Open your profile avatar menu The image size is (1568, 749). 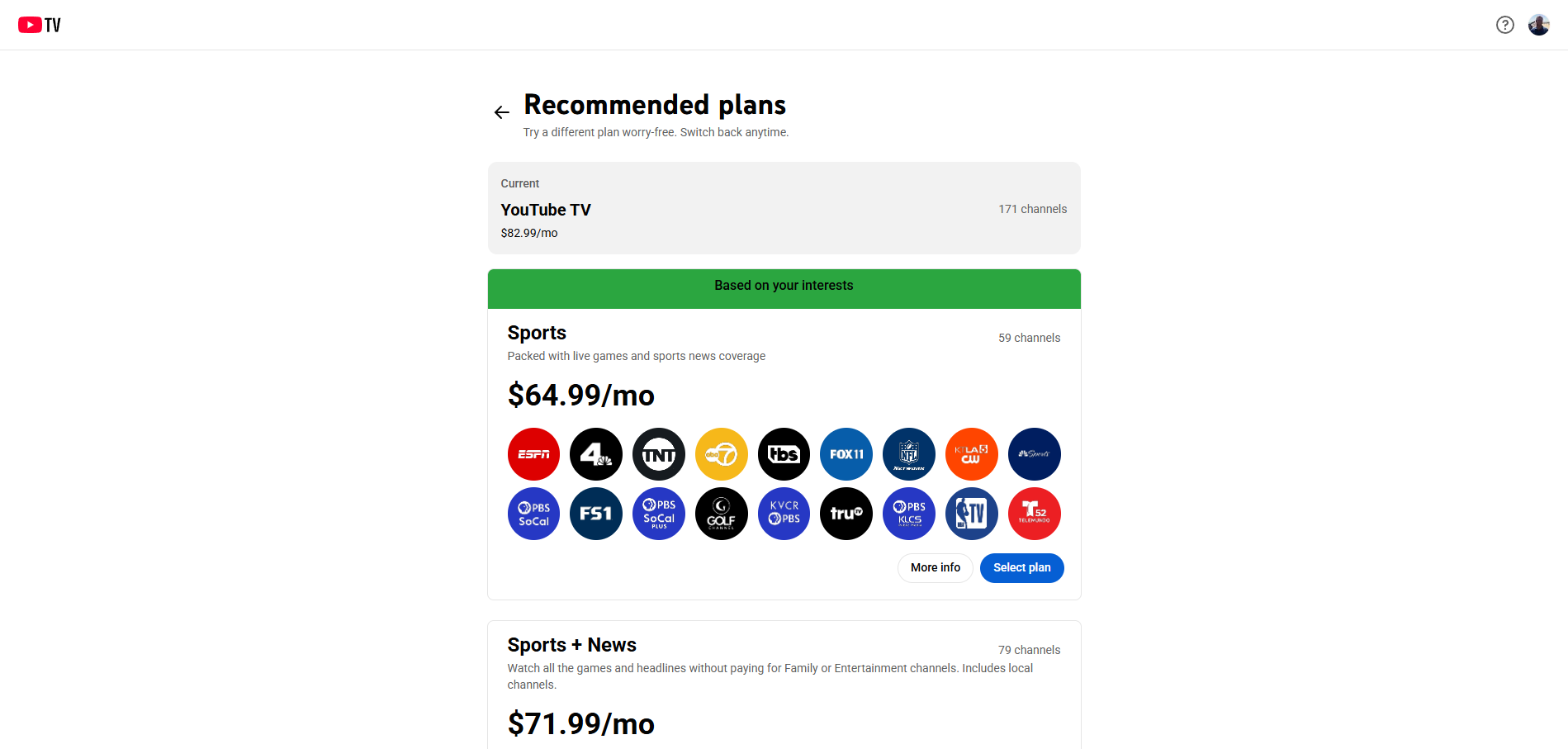pos(1539,25)
